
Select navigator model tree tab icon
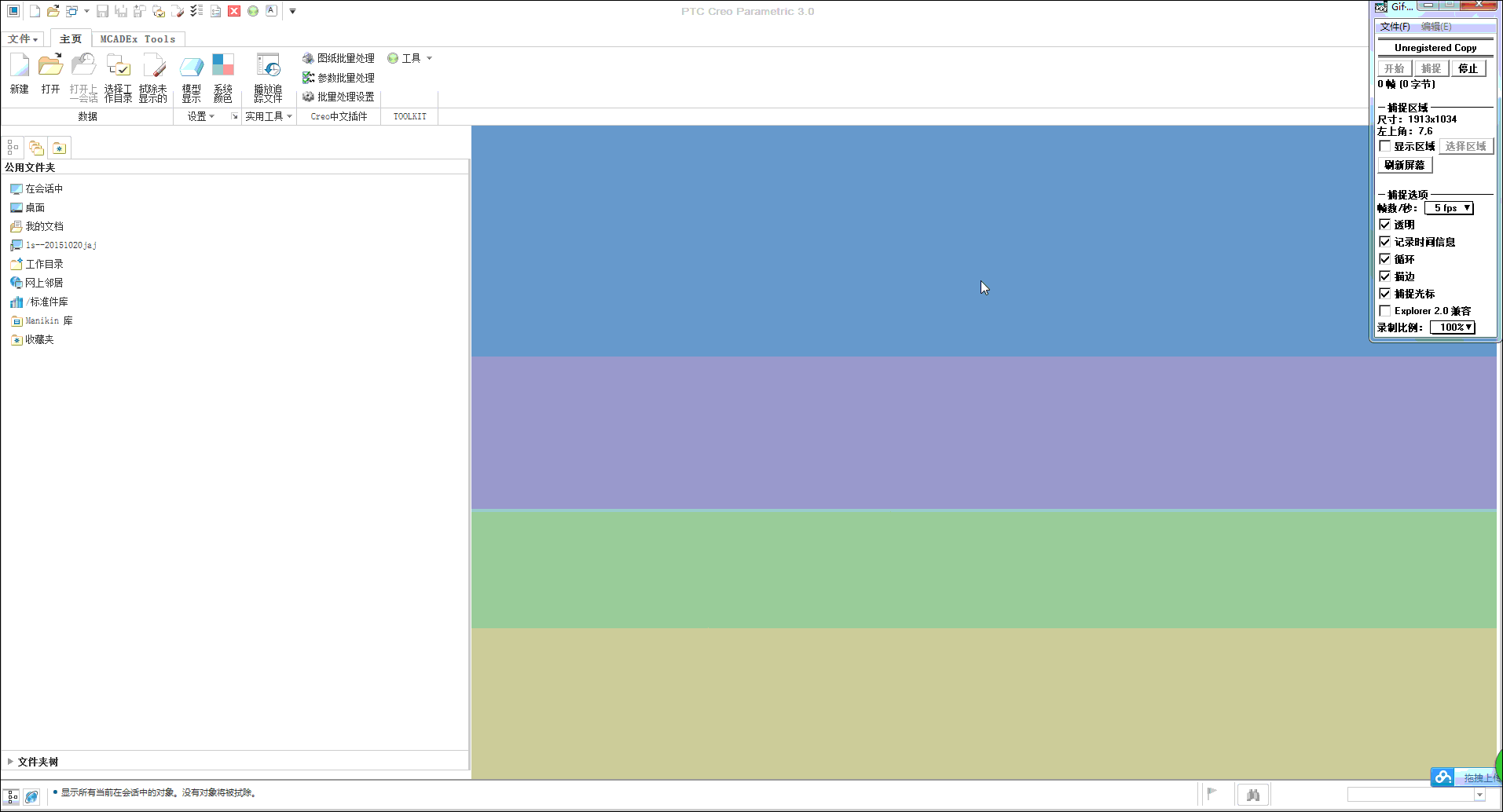(x=13, y=147)
